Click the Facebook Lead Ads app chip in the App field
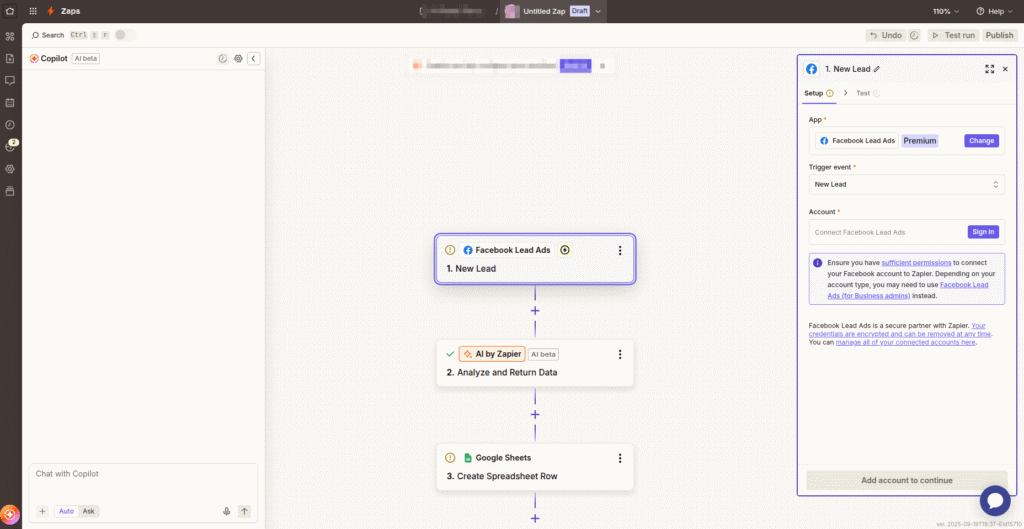1024x529 pixels. click(857, 141)
